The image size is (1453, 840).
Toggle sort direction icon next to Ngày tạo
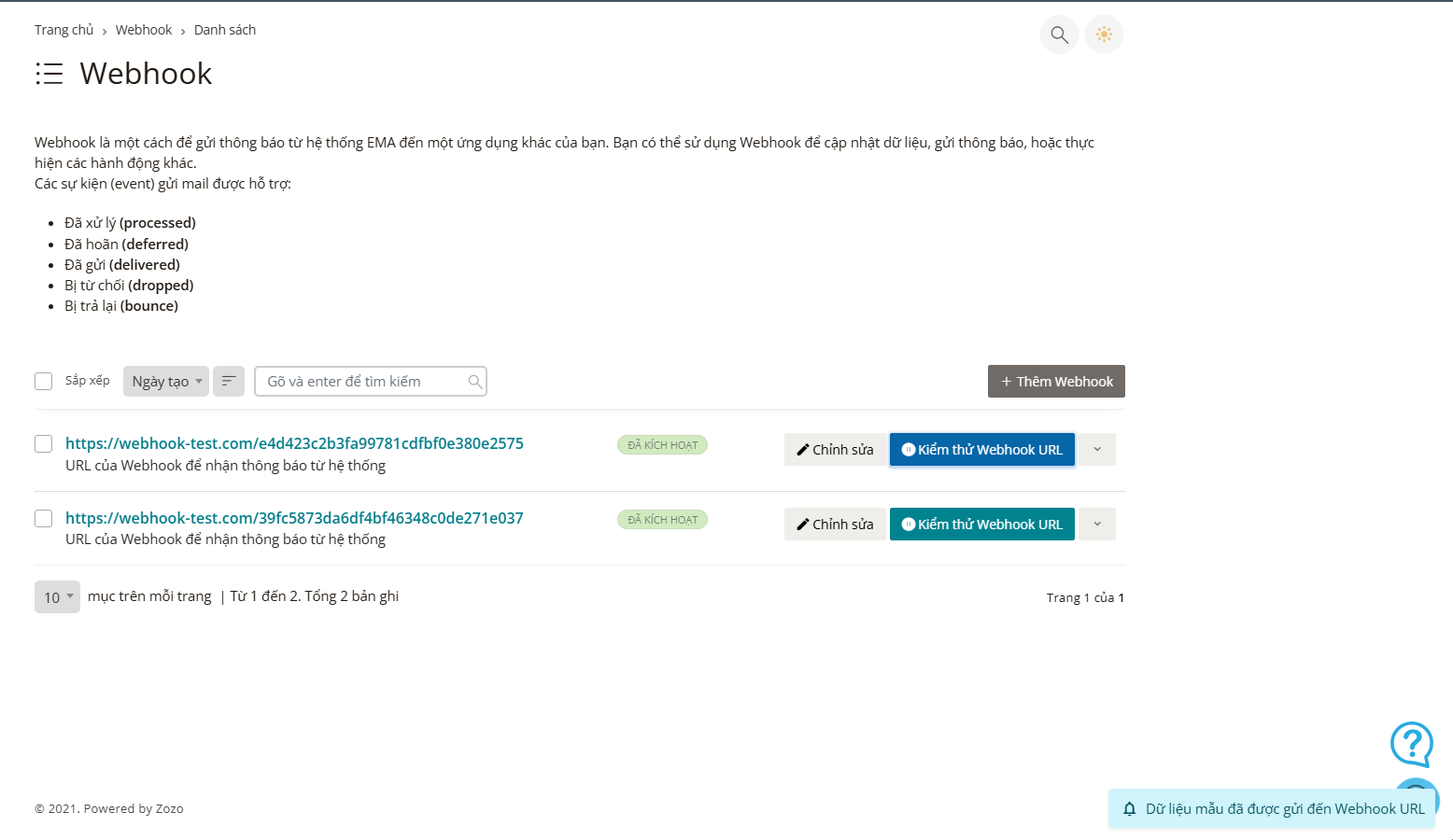pyautogui.click(x=229, y=381)
